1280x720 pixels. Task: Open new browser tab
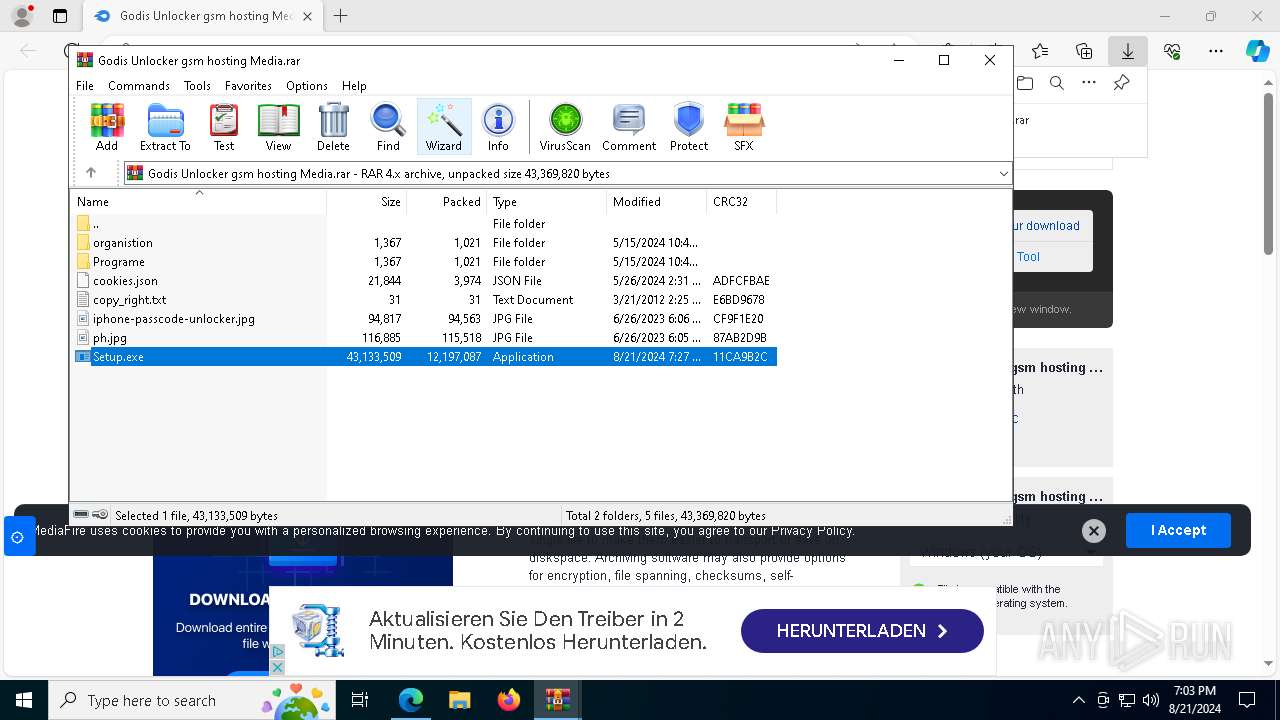tap(341, 16)
